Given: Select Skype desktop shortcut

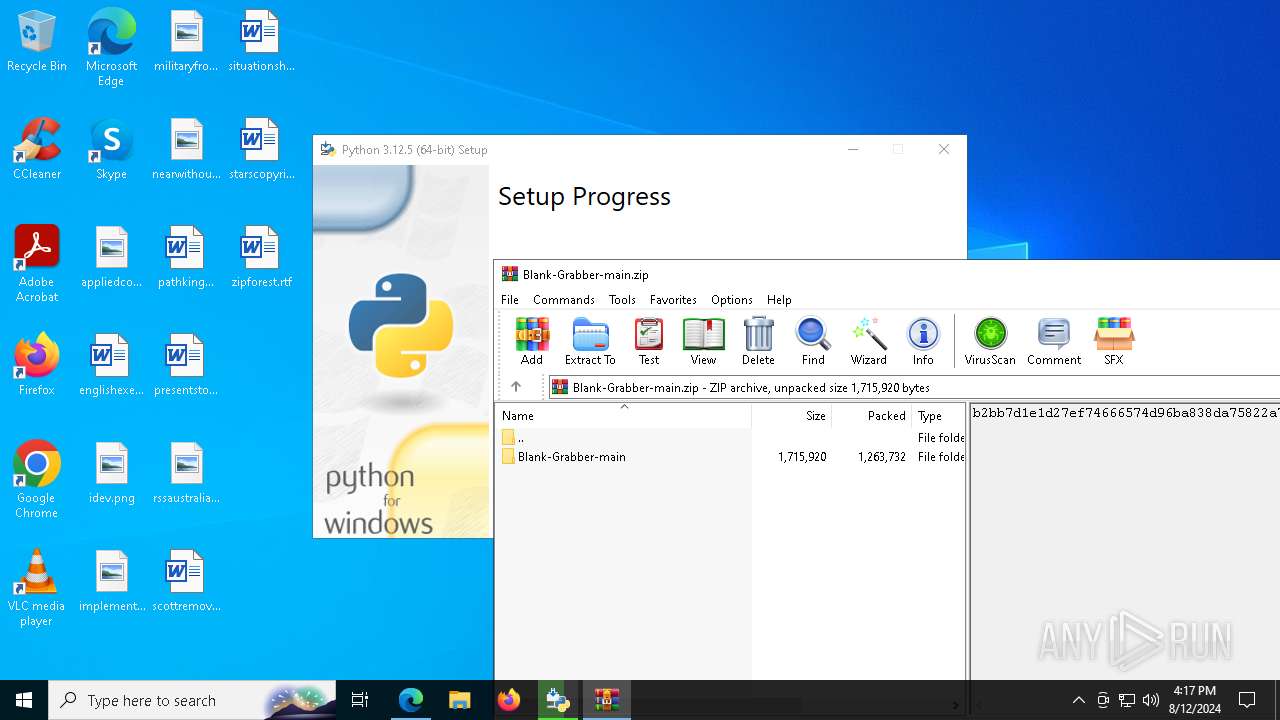Looking at the screenshot, I should pyautogui.click(x=111, y=150).
